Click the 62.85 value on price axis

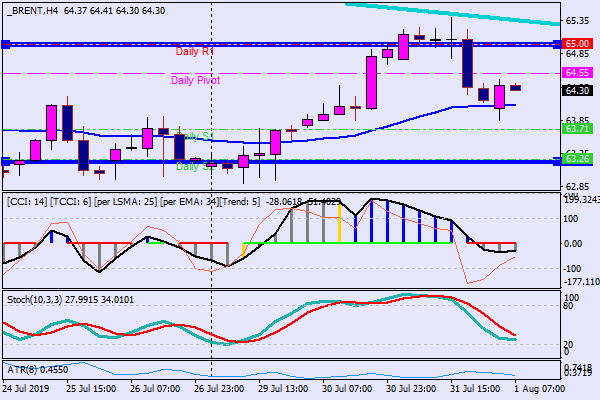coord(577,187)
